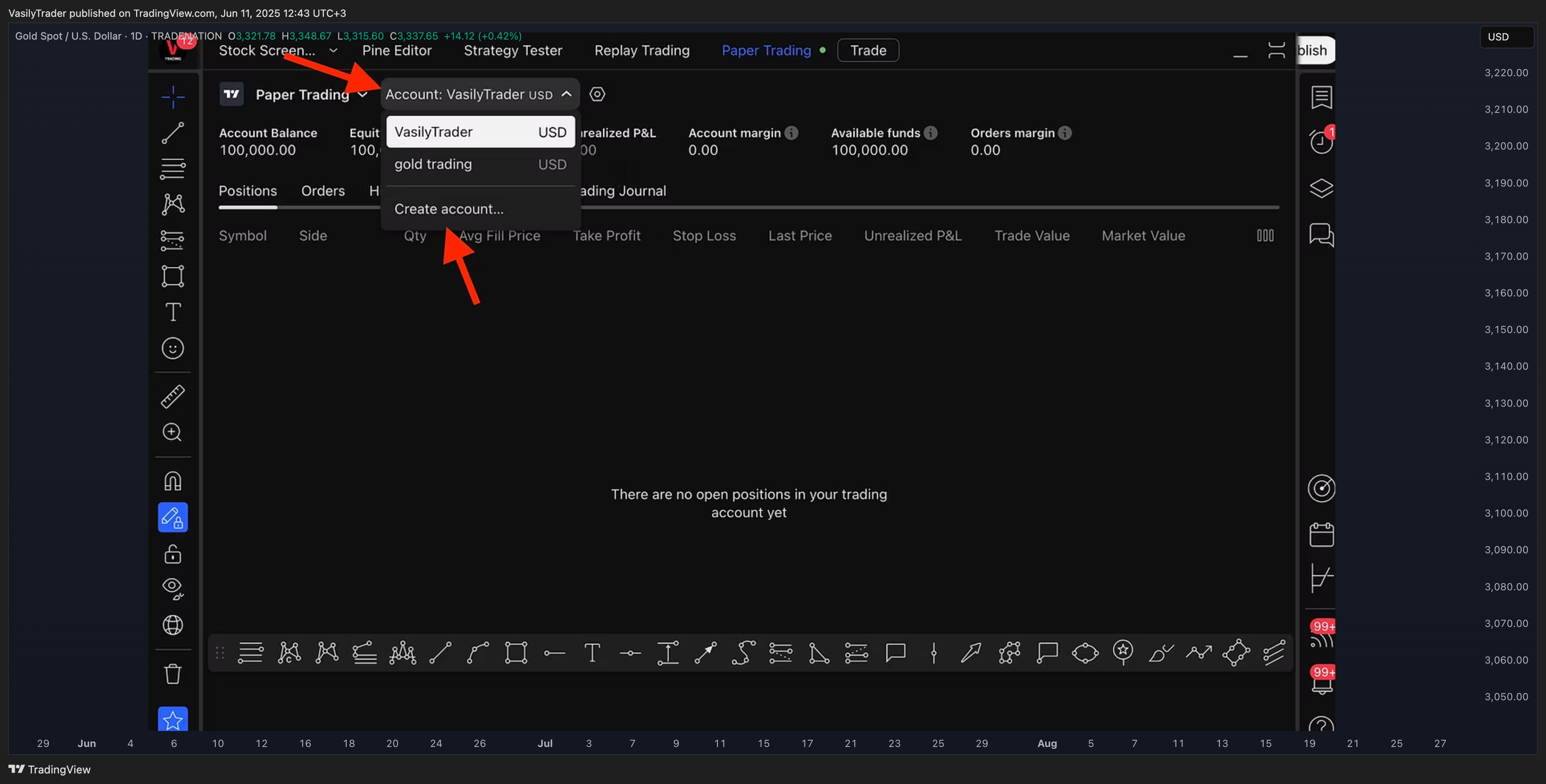Toggle maximize the bottom panel
The height and width of the screenshot is (784, 1546).
click(1276, 51)
